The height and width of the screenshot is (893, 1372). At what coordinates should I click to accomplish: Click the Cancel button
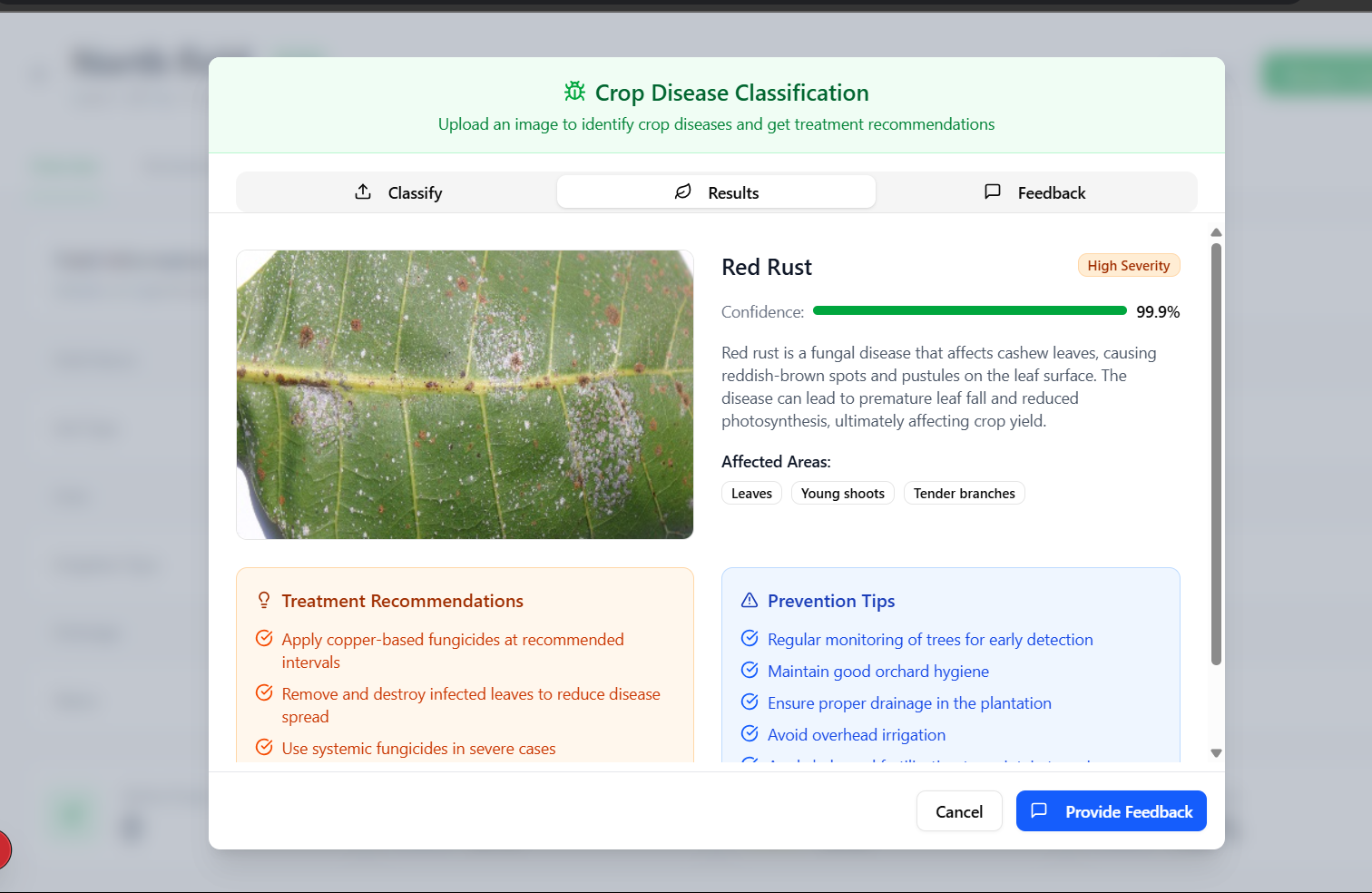click(x=959, y=810)
